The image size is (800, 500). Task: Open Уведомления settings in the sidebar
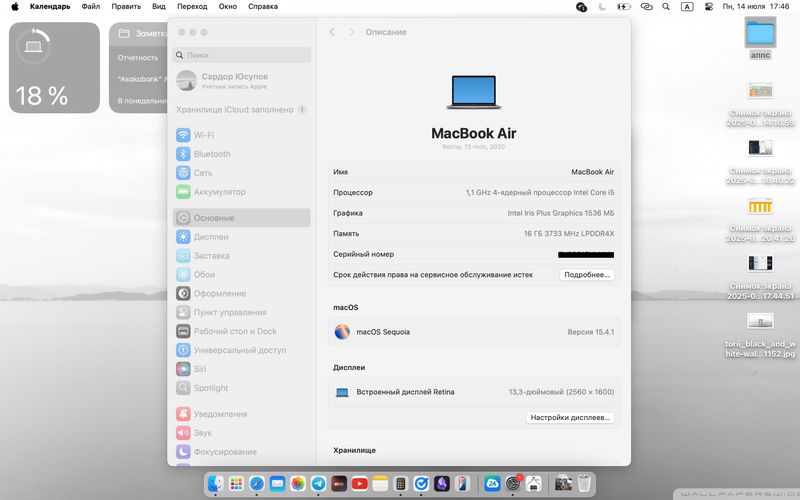(x=241, y=414)
